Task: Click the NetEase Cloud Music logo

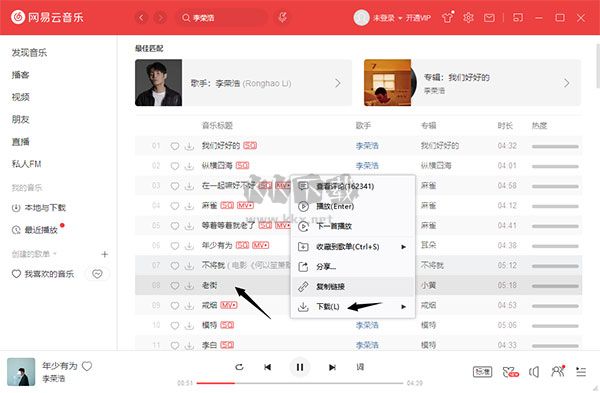Action: point(47,17)
